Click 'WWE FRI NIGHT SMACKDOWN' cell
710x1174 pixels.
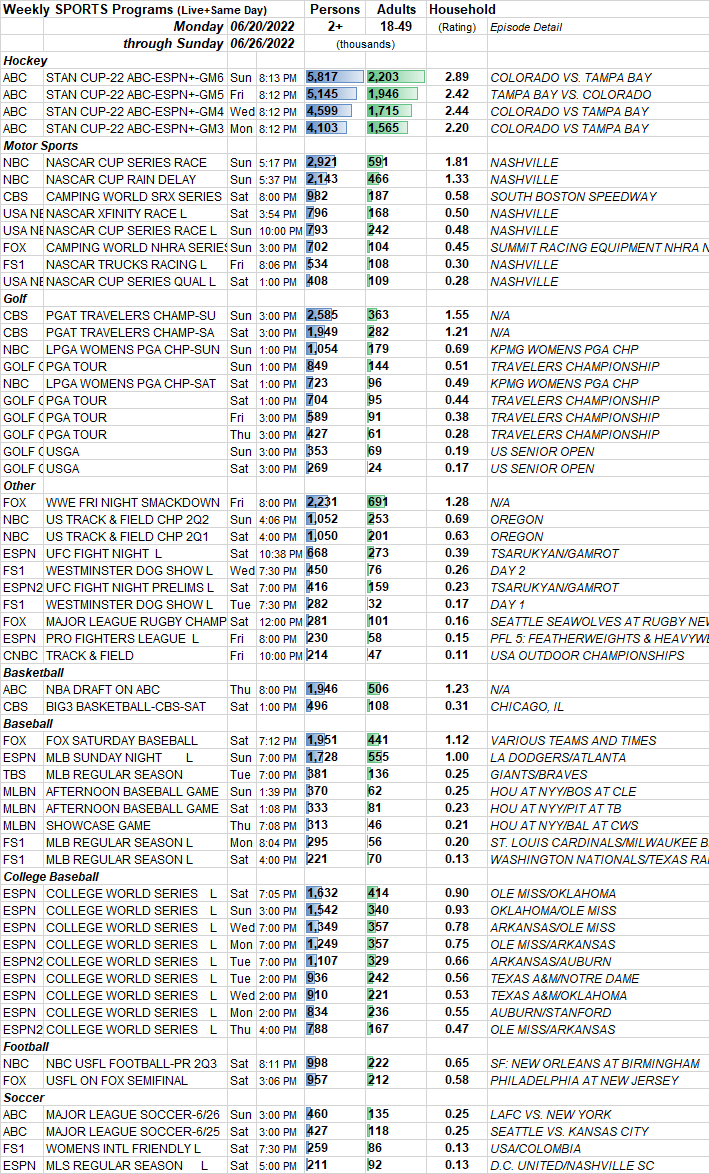pos(133,502)
